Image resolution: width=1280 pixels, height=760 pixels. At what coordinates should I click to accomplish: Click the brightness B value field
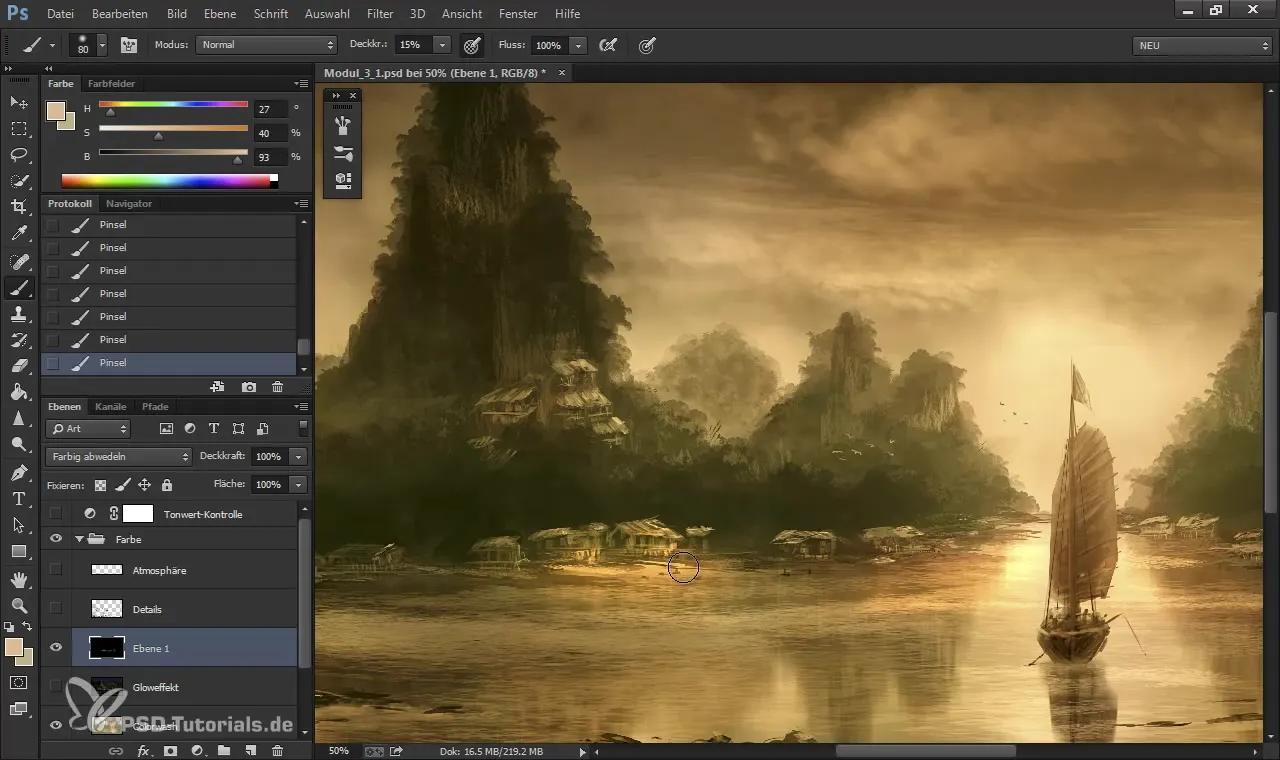pyautogui.click(x=269, y=157)
